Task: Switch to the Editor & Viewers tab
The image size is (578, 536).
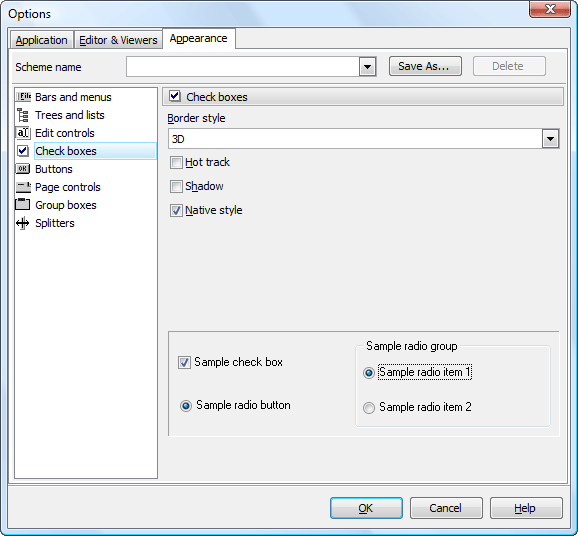Action: coord(118,40)
